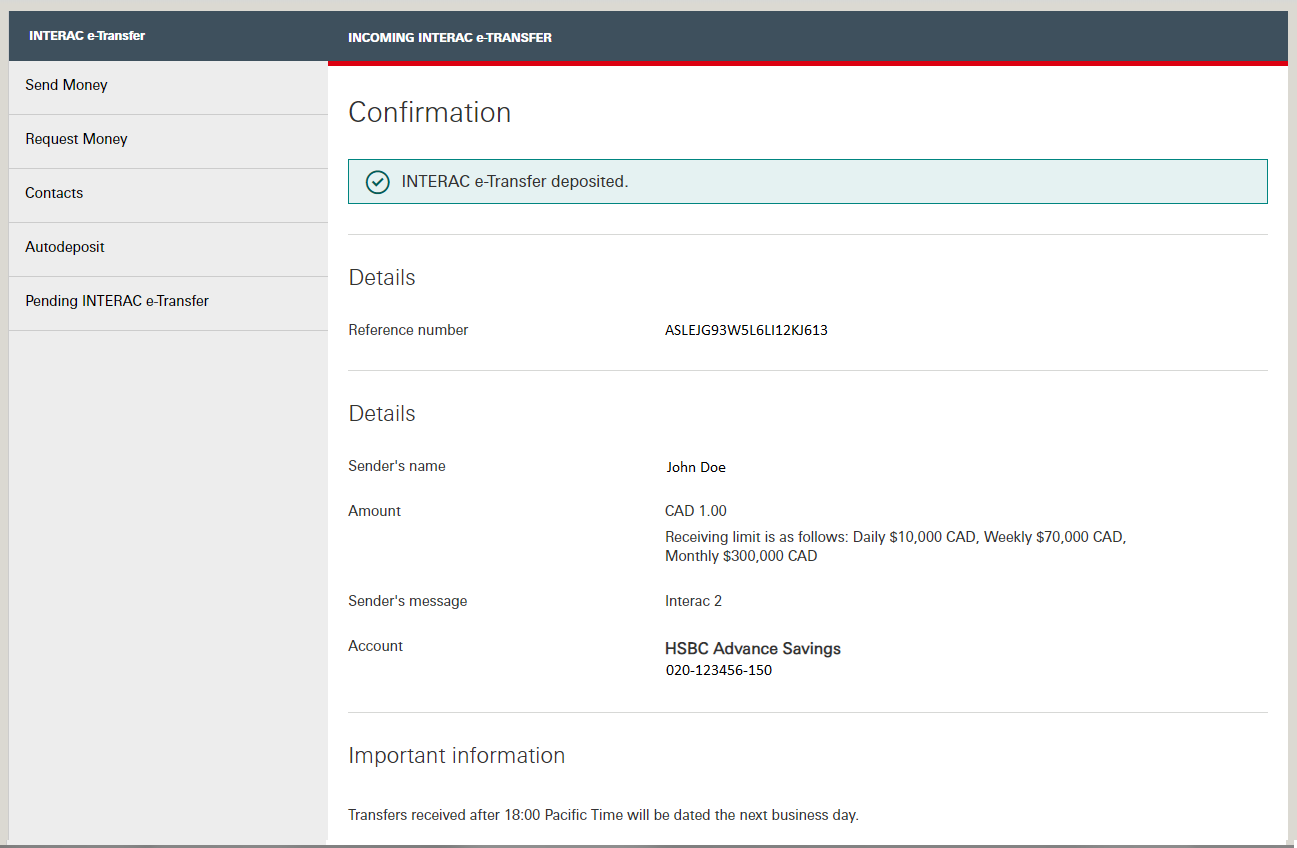Image resolution: width=1297 pixels, height=848 pixels.
Task: Click the 18:00 Pacific Time transfer notice
Action: pyautogui.click(x=603, y=815)
